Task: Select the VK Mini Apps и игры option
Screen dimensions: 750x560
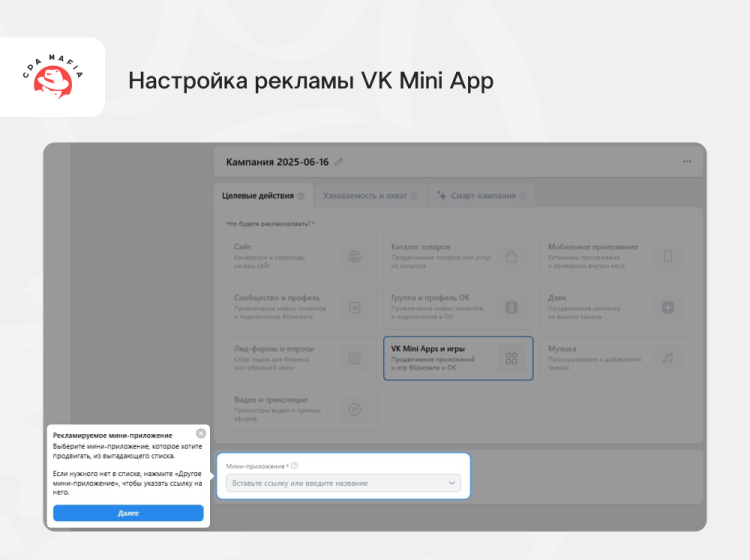Action: point(458,359)
